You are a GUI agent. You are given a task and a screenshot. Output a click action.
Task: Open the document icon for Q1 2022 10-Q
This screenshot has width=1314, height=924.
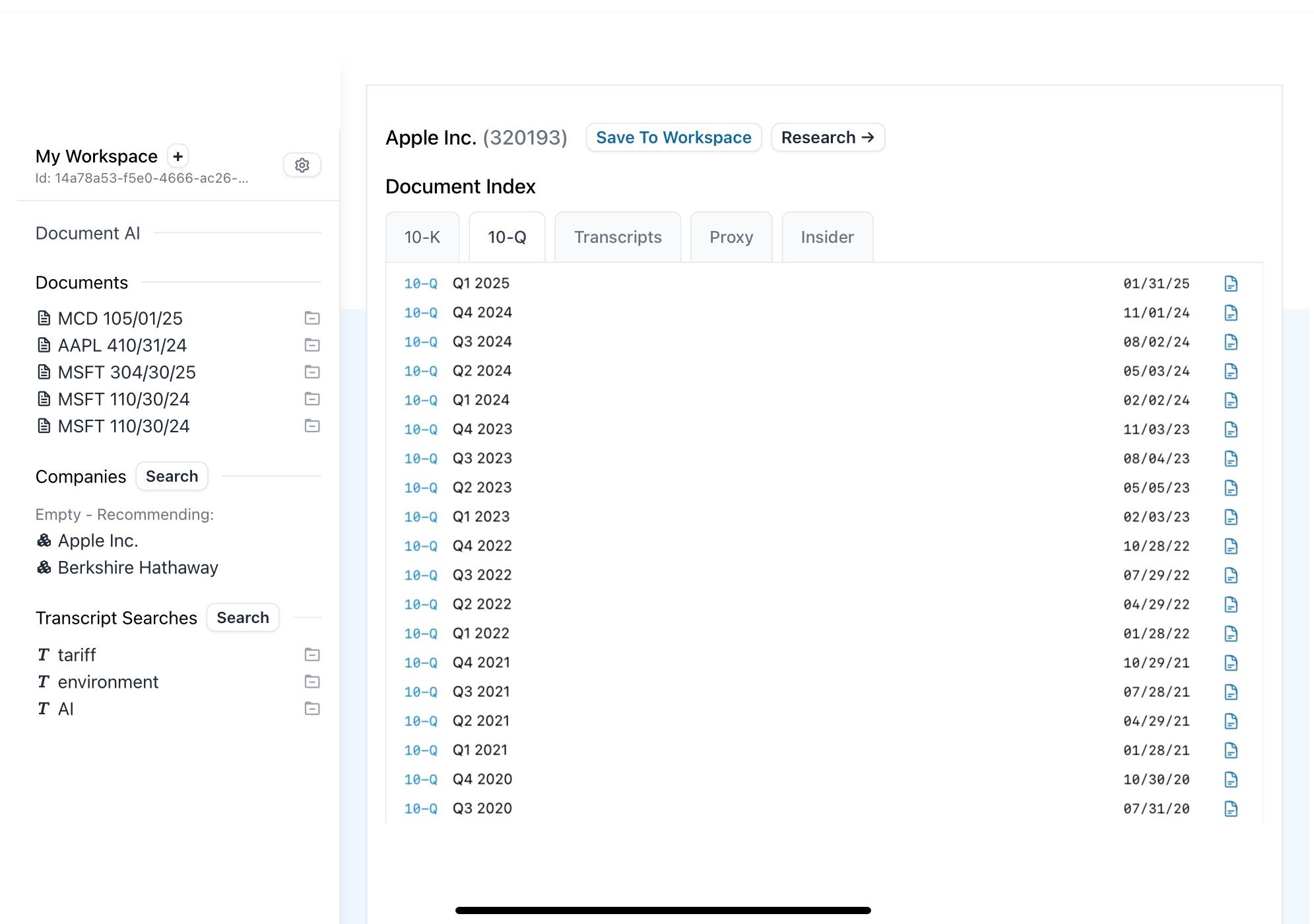tap(1231, 634)
